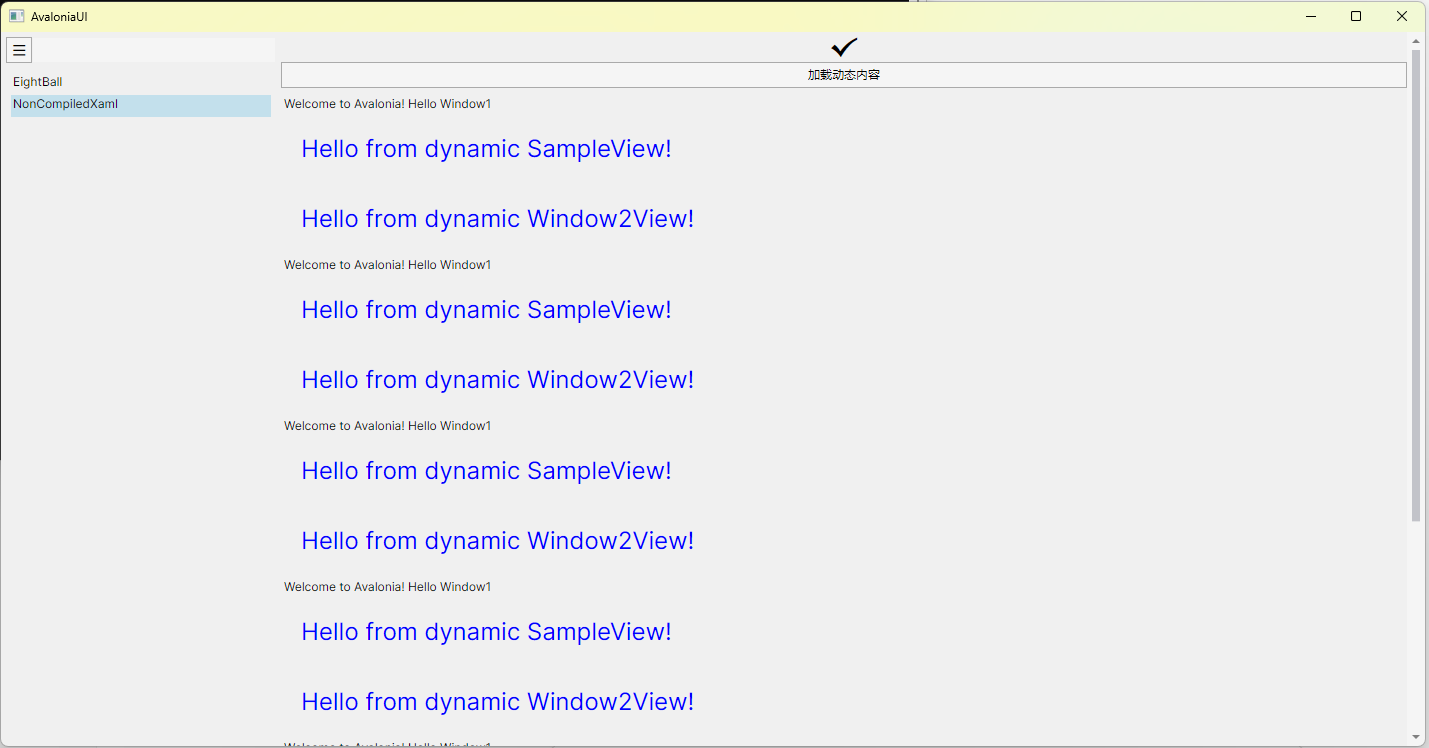The image size is (1429, 748).
Task: Click the scrollbar down arrow
Action: [x=1415, y=737]
